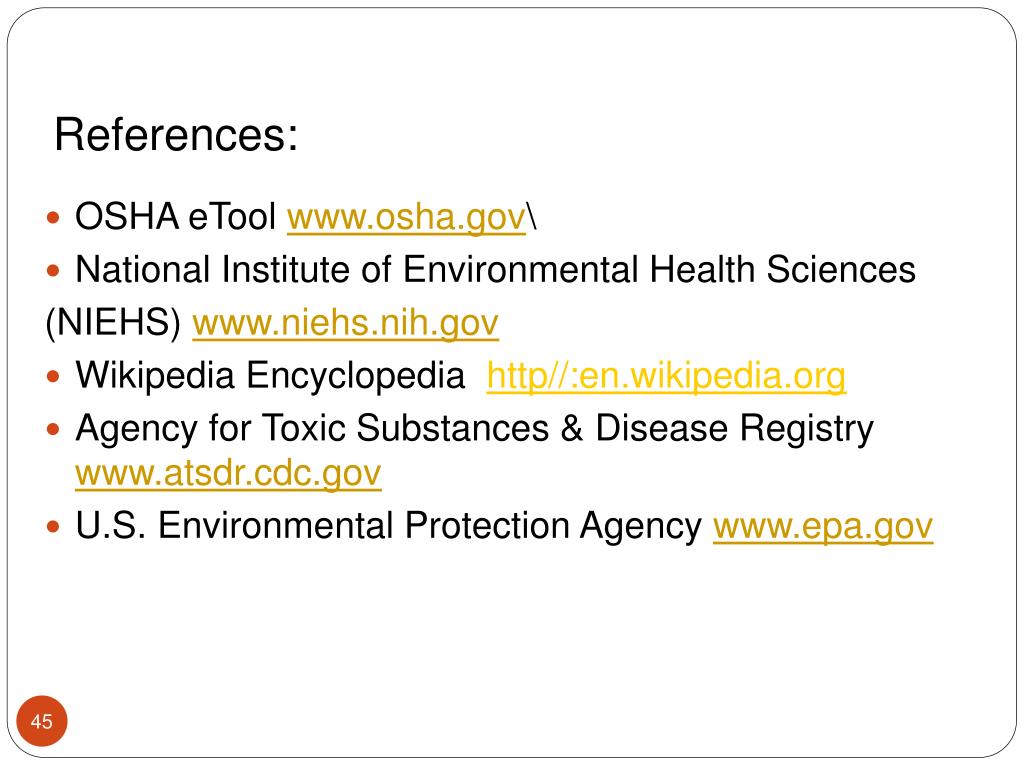Open the www.osha.gov link
The width and height of the screenshot is (1024, 768).
(x=406, y=217)
